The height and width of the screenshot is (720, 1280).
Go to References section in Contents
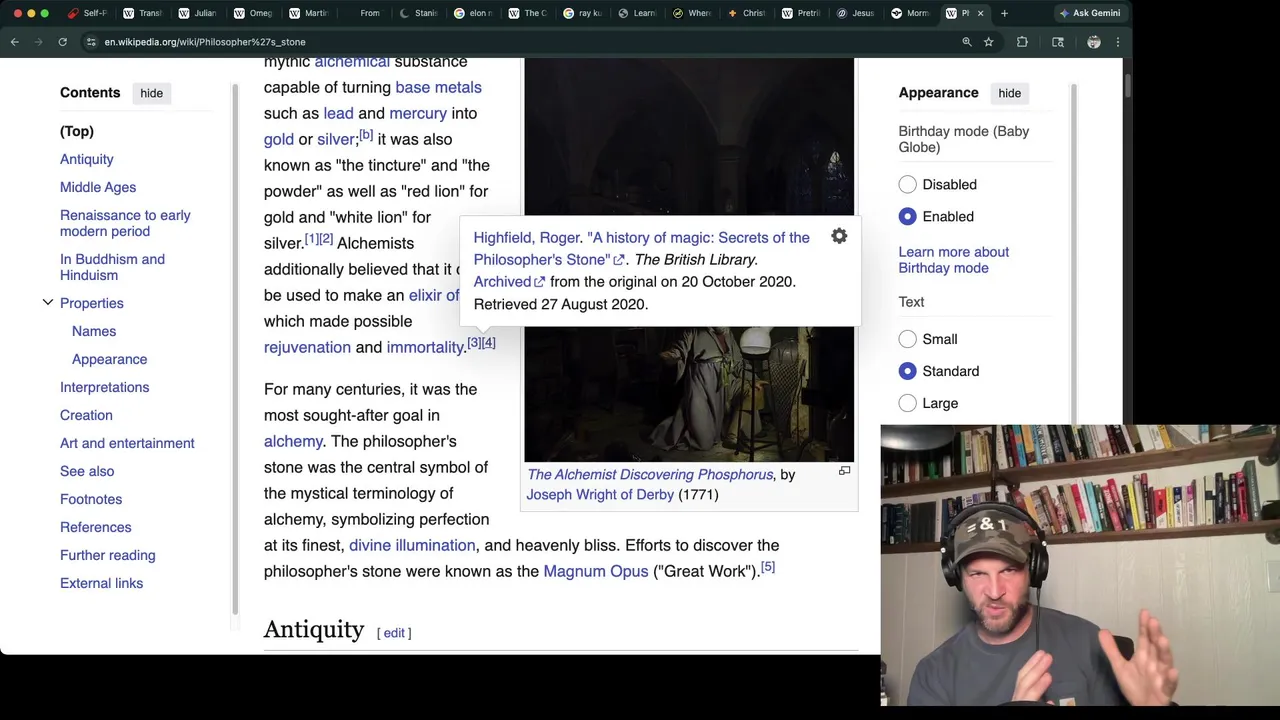95,527
